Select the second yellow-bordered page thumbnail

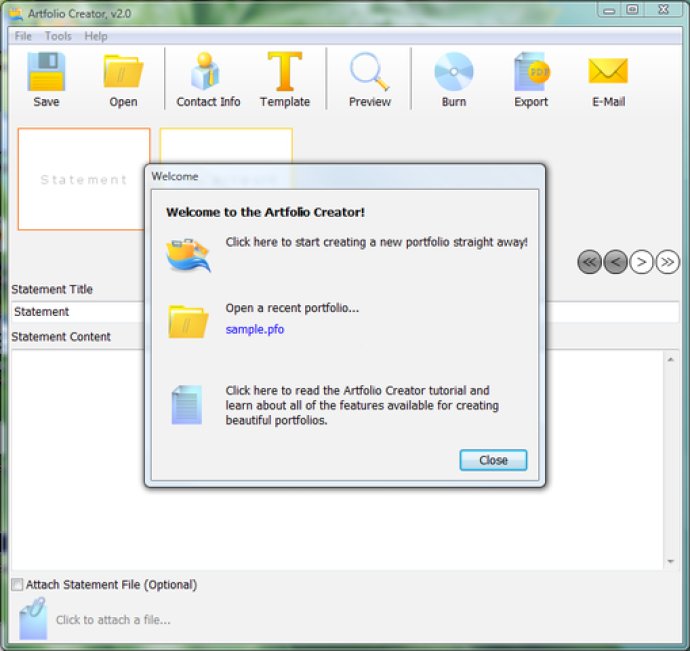click(226, 146)
